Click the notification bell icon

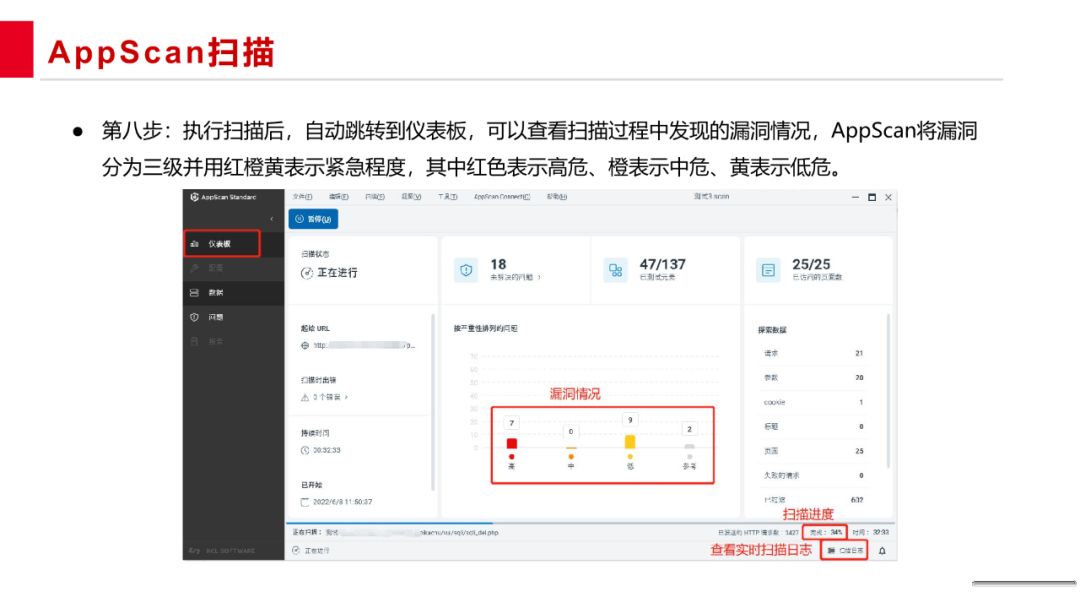882,551
